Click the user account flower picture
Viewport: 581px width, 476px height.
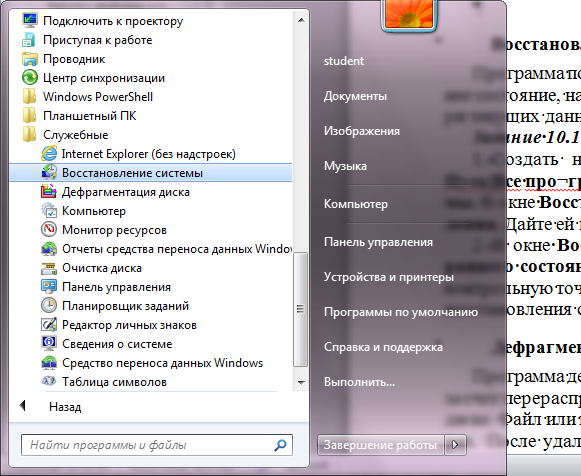click(x=409, y=14)
